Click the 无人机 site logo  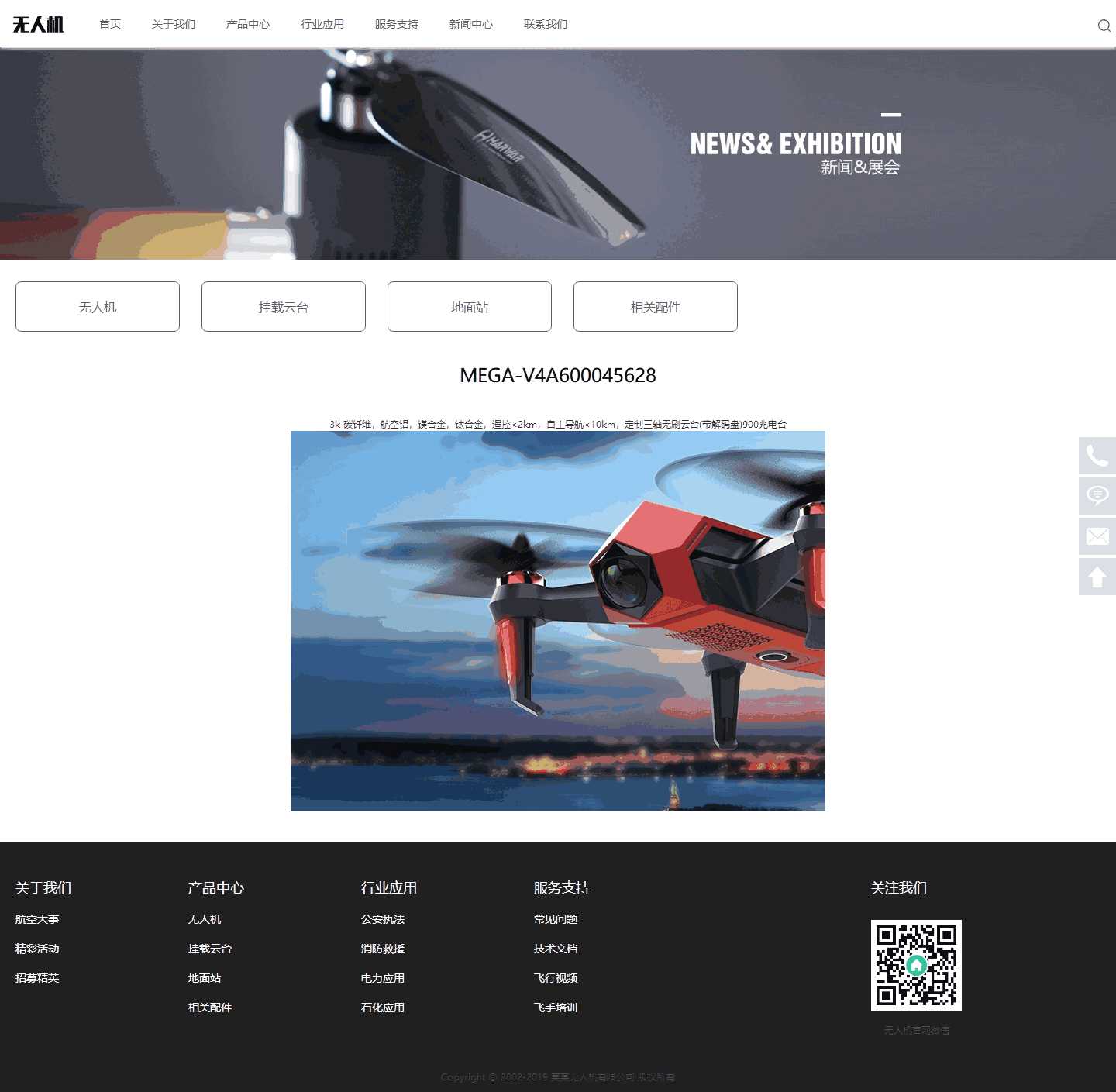pos(38,25)
